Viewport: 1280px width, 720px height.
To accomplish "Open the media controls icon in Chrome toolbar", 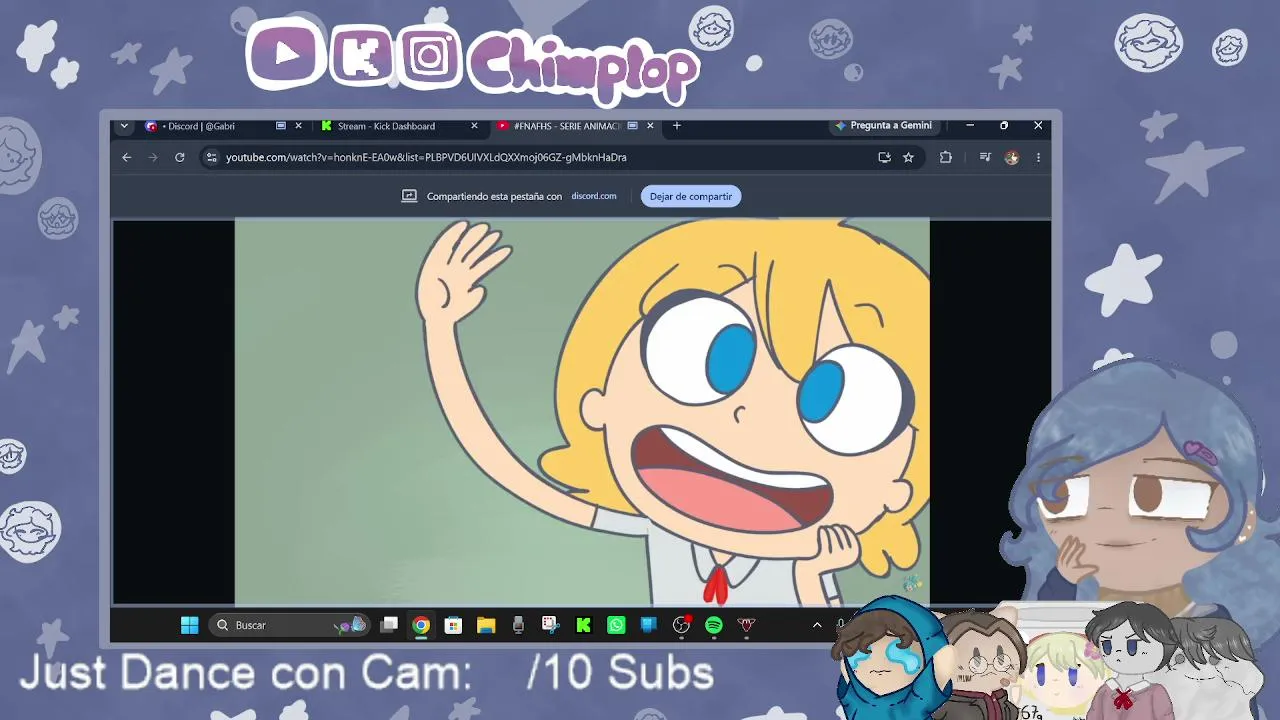I will 985,157.
